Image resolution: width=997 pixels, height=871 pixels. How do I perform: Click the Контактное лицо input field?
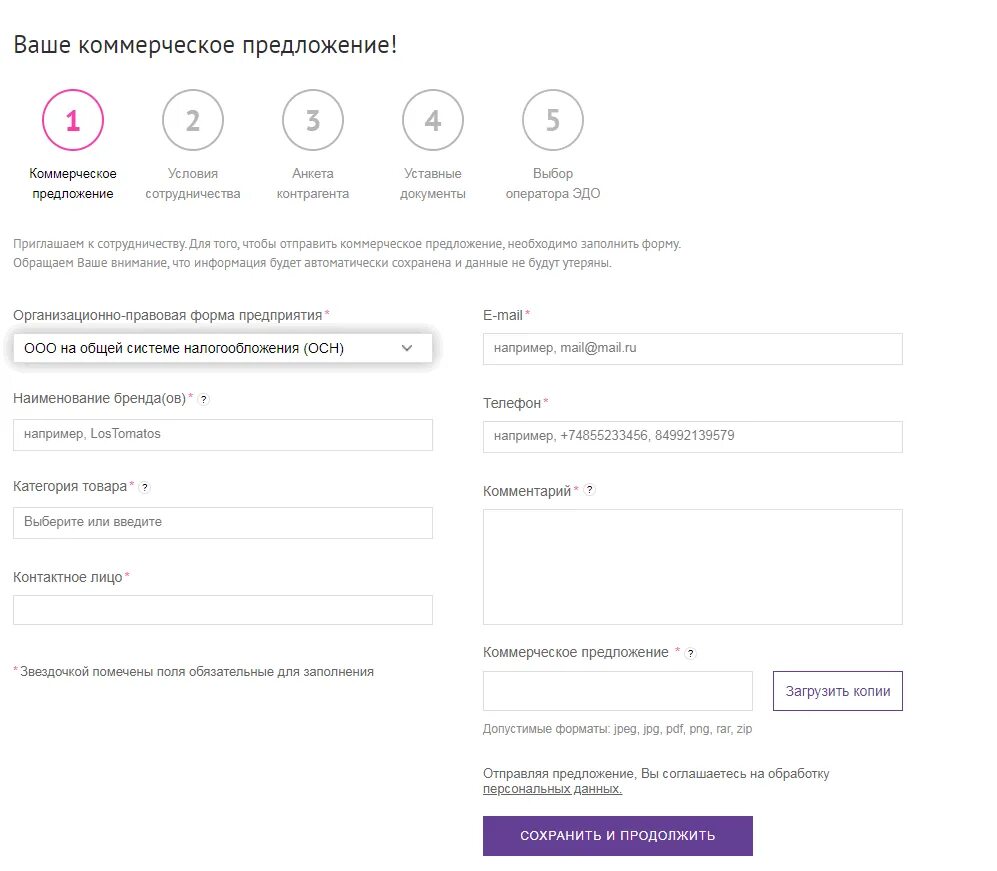click(223, 610)
